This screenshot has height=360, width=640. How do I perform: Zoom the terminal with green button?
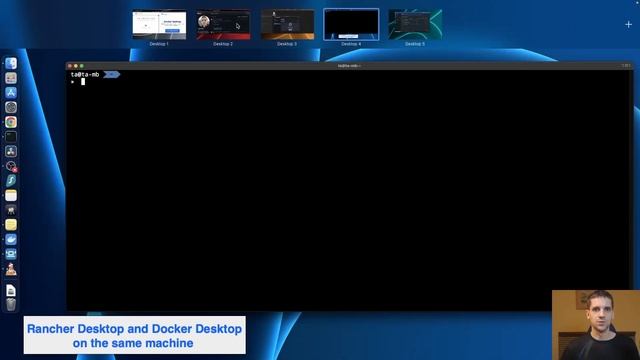click(x=82, y=66)
